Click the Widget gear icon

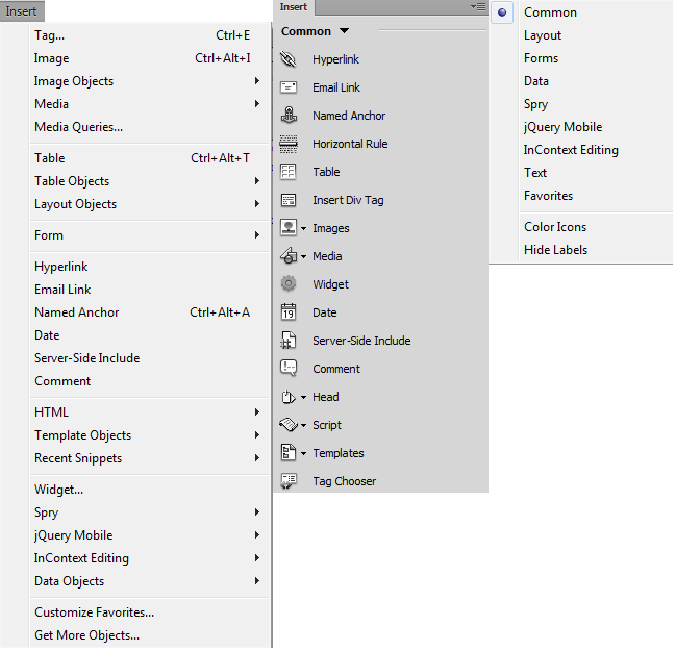click(x=289, y=284)
